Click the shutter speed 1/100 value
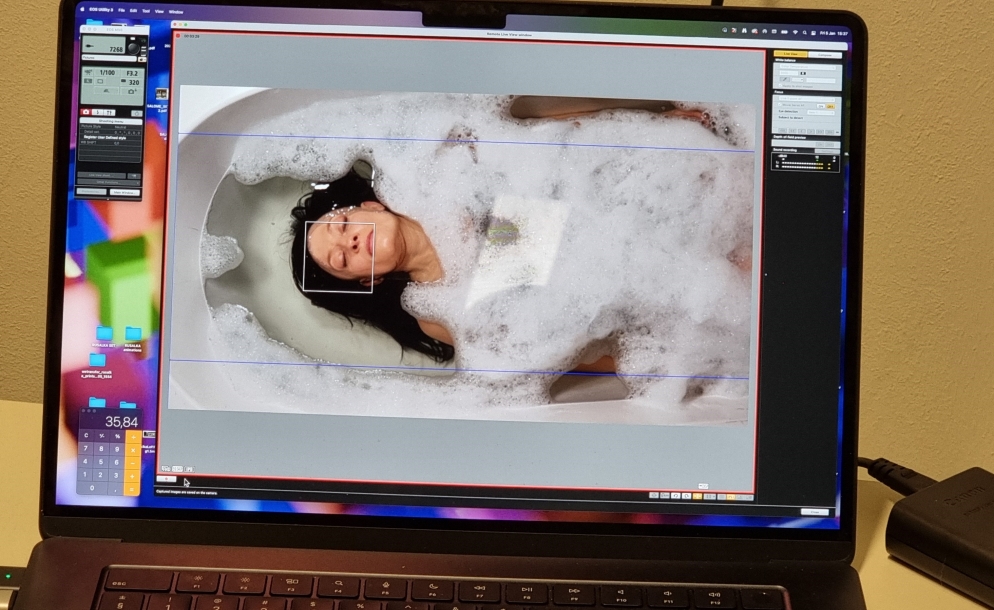The width and height of the screenshot is (994, 610). click(105, 73)
